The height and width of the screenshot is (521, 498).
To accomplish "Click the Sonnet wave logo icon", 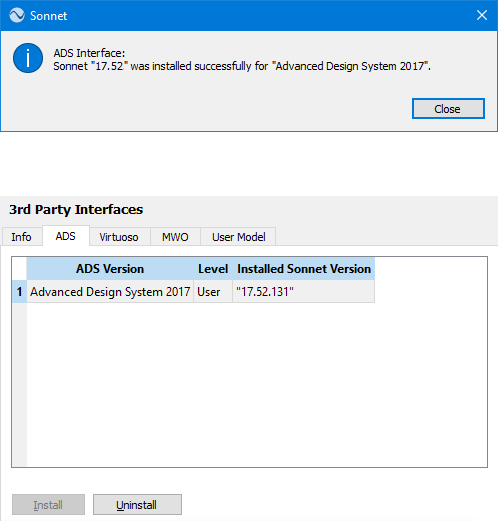I will click(17, 15).
